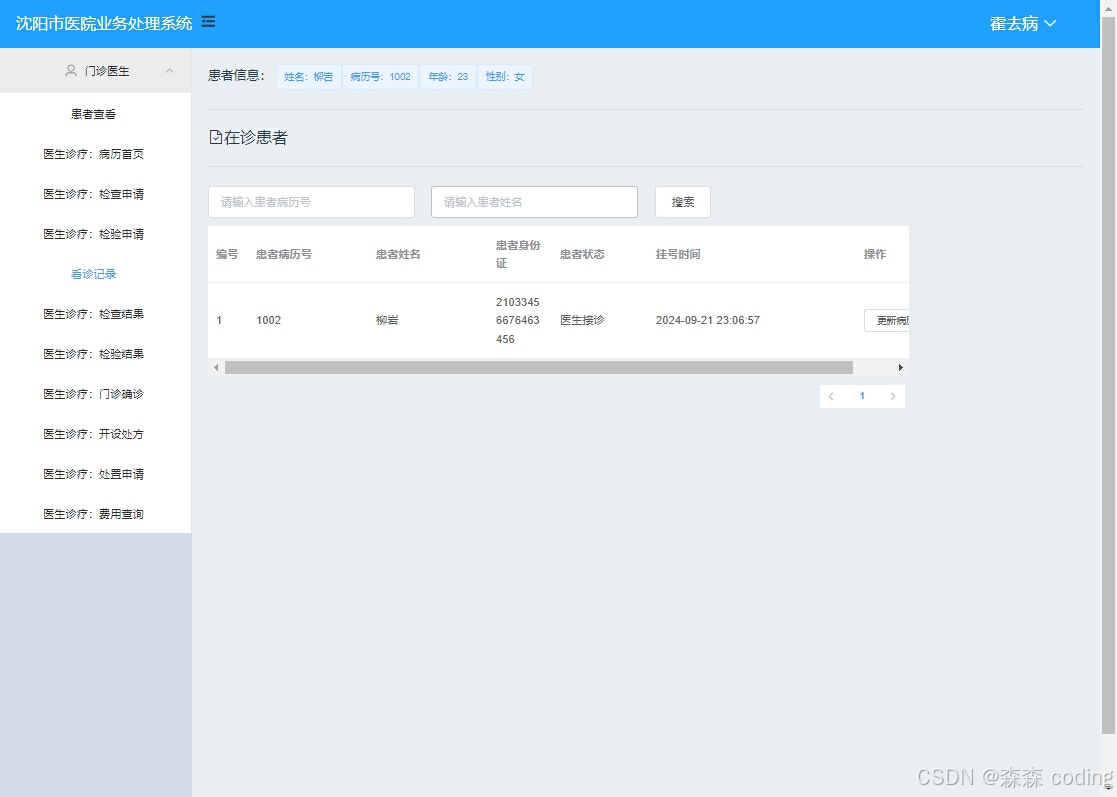1117x797 pixels.
Task: Toggle the sidebar collapse menu icon
Action: coord(208,22)
